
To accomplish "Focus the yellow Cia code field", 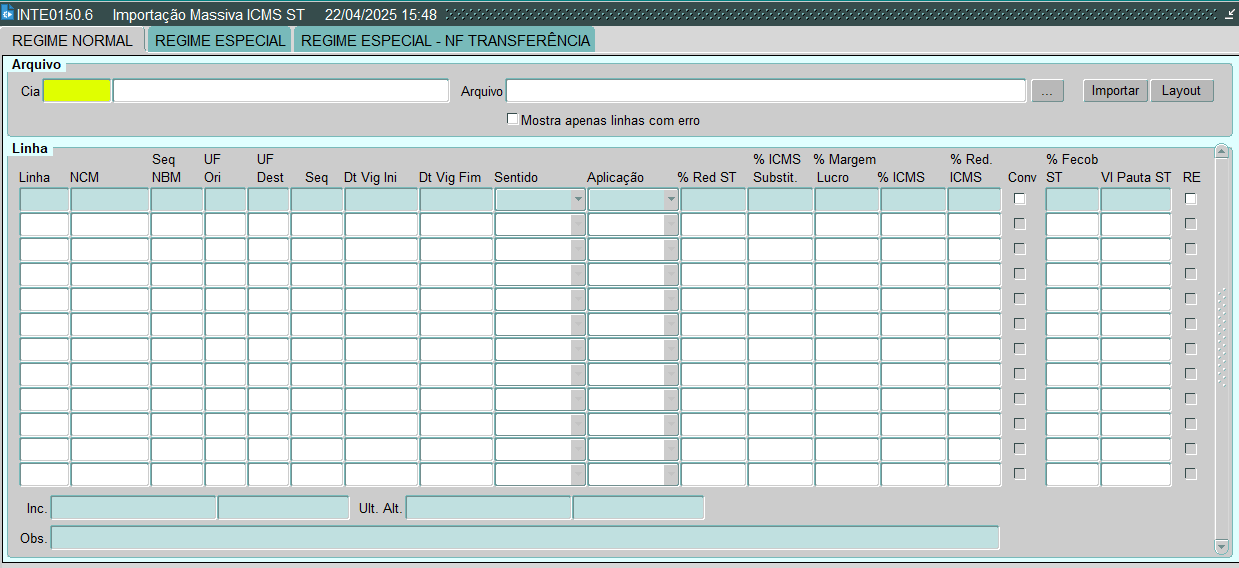I will click(x=77, y=91).
